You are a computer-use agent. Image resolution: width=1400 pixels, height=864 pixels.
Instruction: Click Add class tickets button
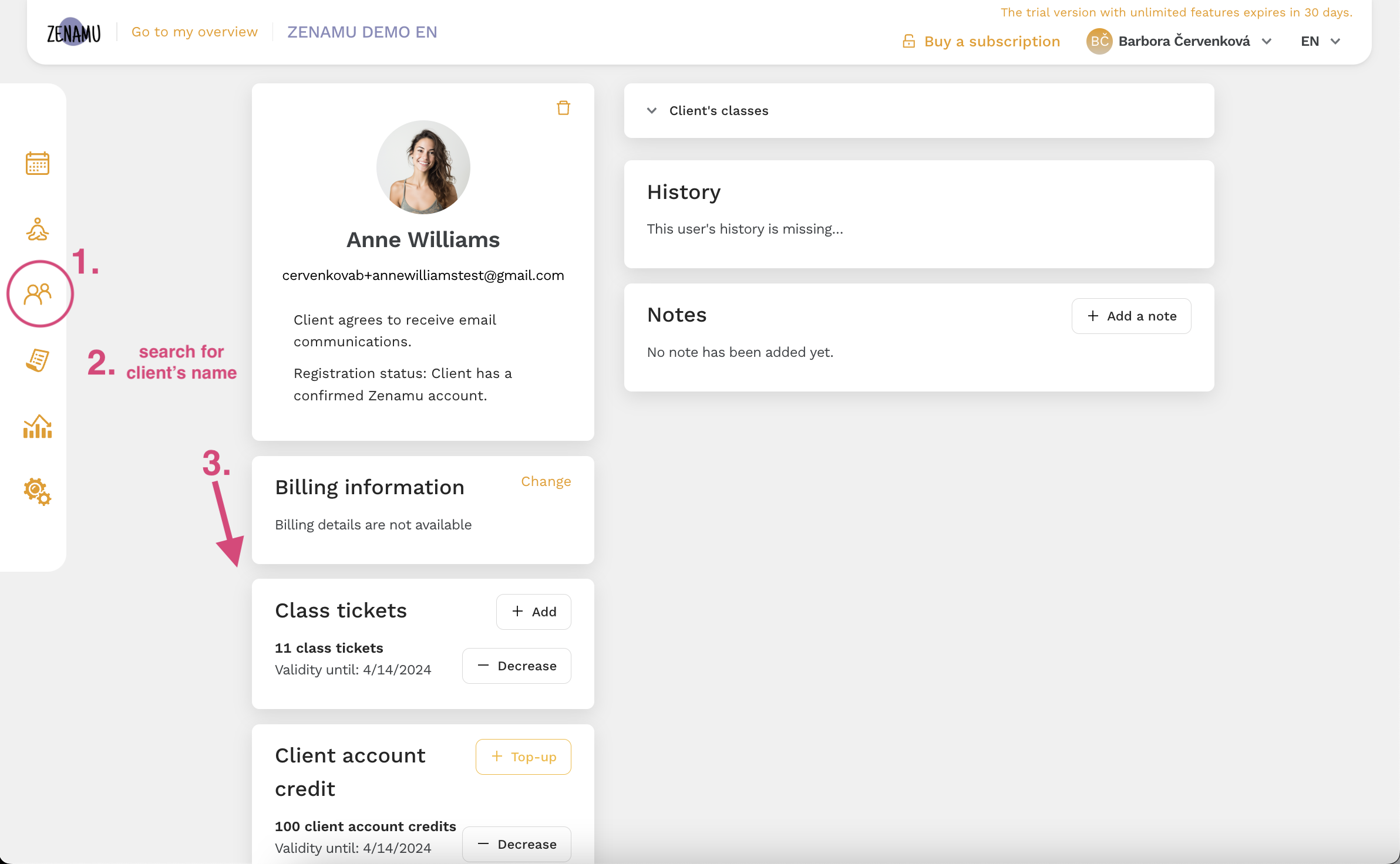(533, 611)
